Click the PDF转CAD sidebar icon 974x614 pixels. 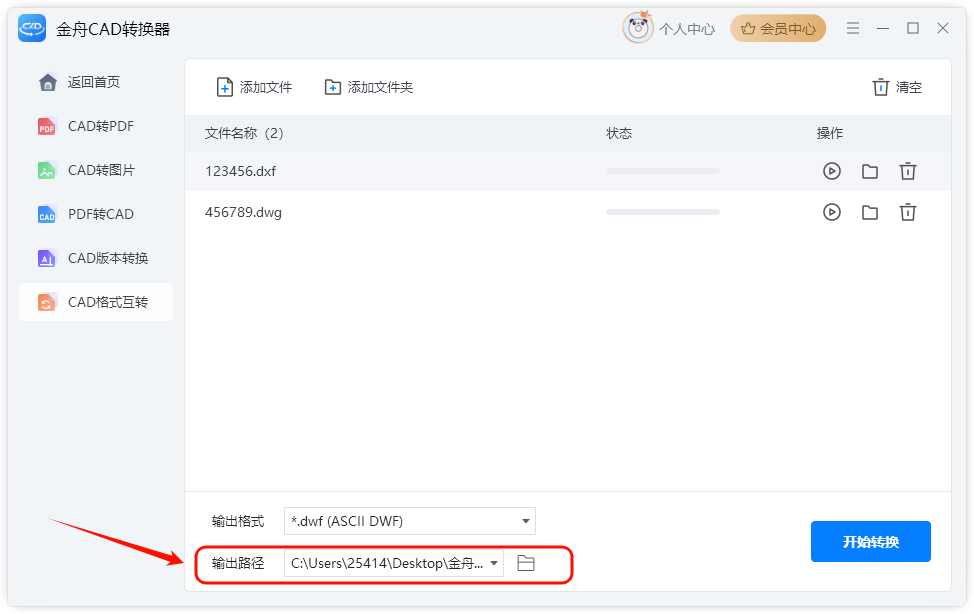click(x=47, y=214)
